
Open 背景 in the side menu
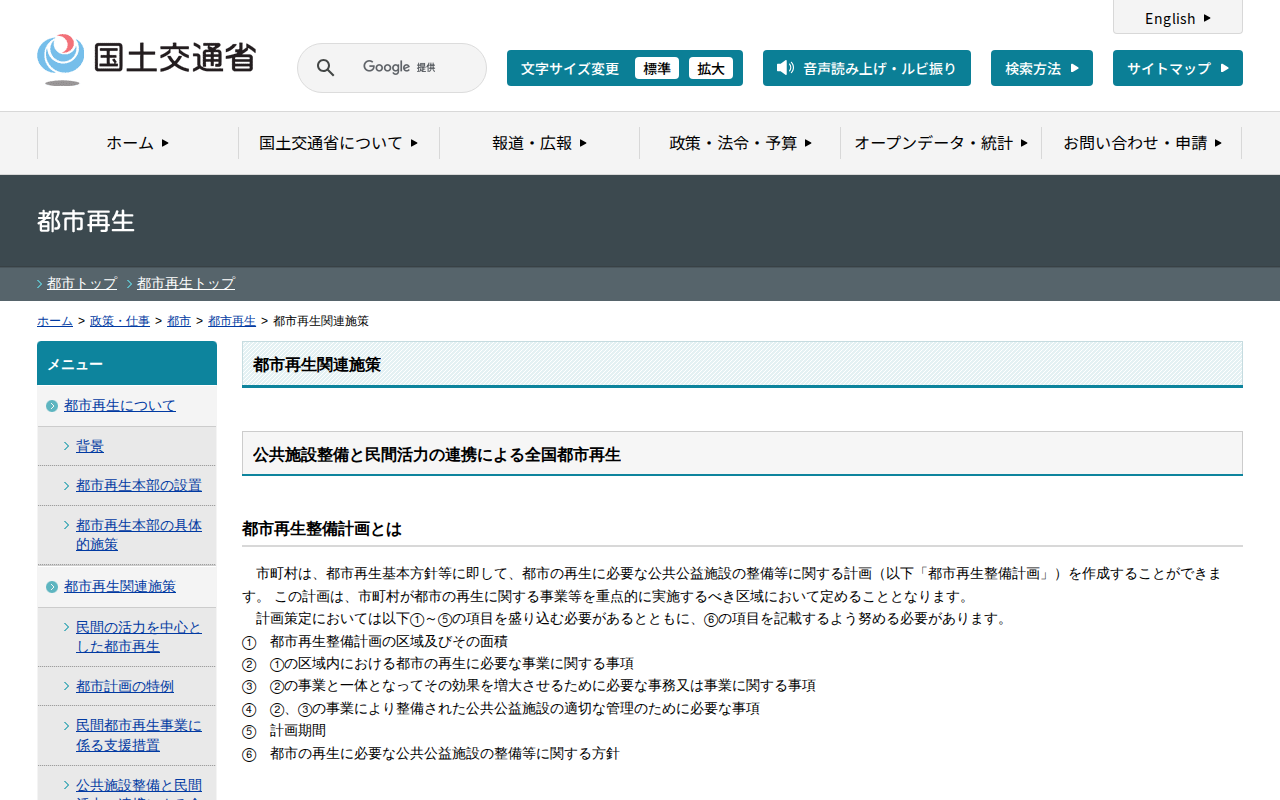click(90, 447)
